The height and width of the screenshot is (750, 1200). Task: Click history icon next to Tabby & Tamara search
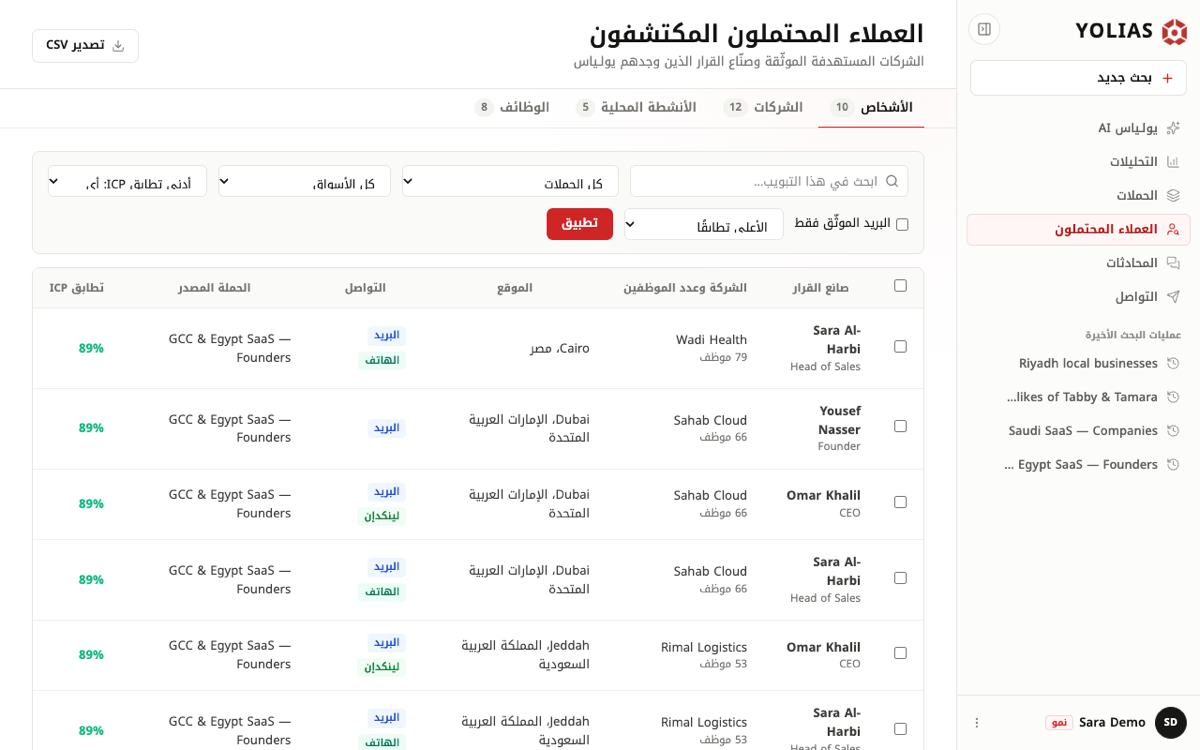1173,397
